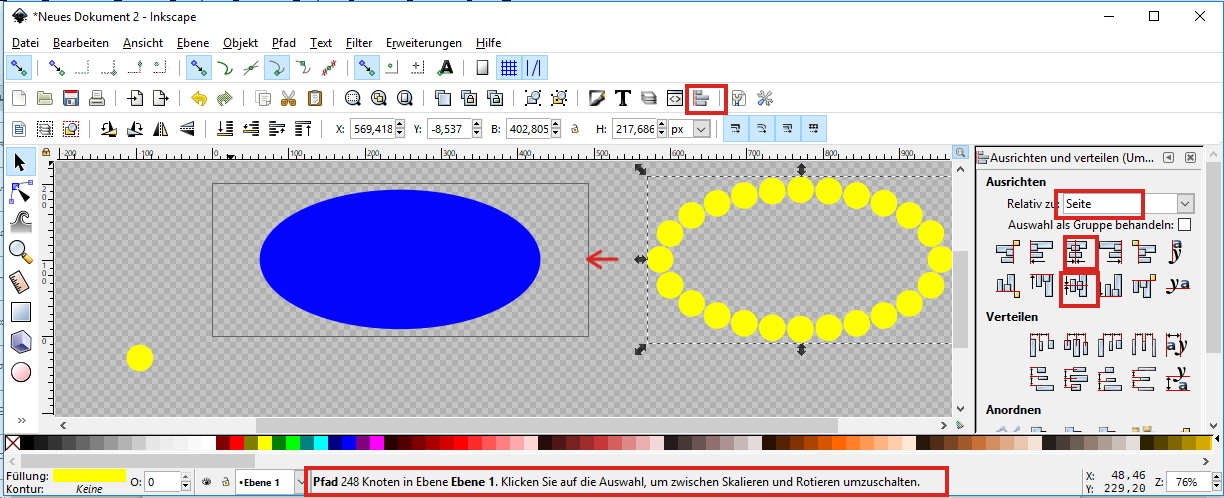Select the Ellipse circle tool

tap(20, 372)
